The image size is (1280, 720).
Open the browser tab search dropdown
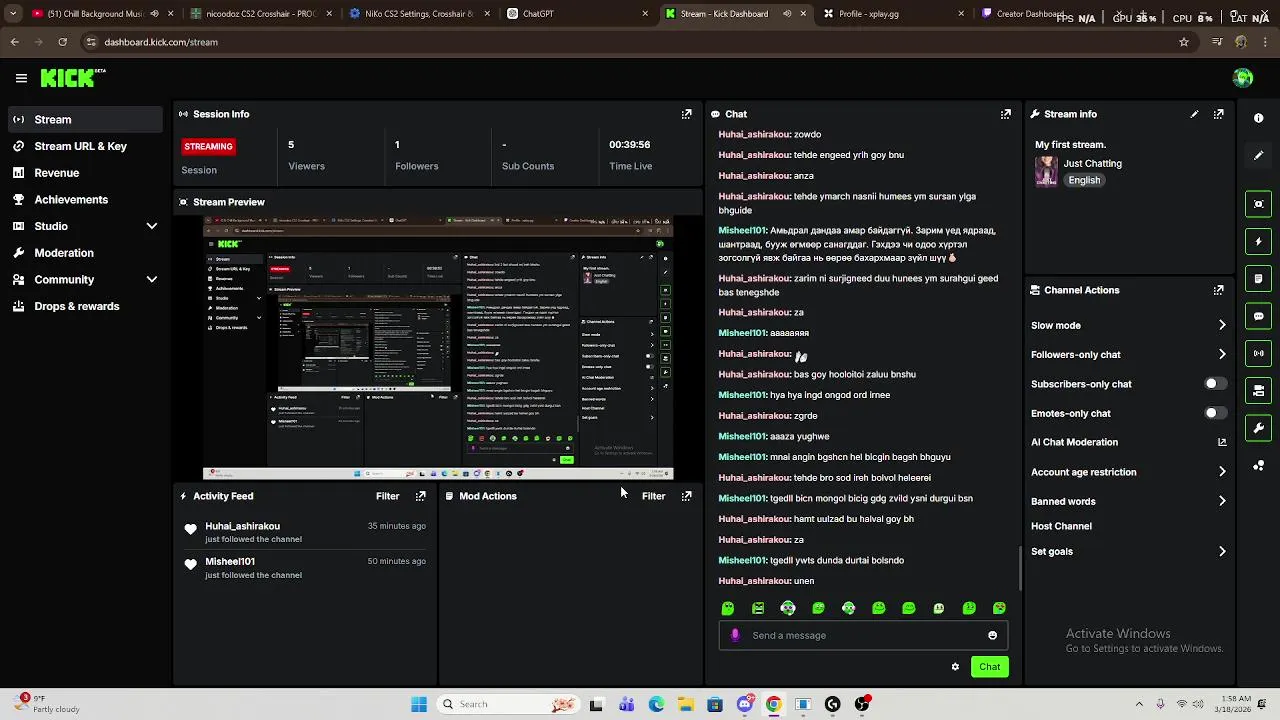(x=12, y=14)
